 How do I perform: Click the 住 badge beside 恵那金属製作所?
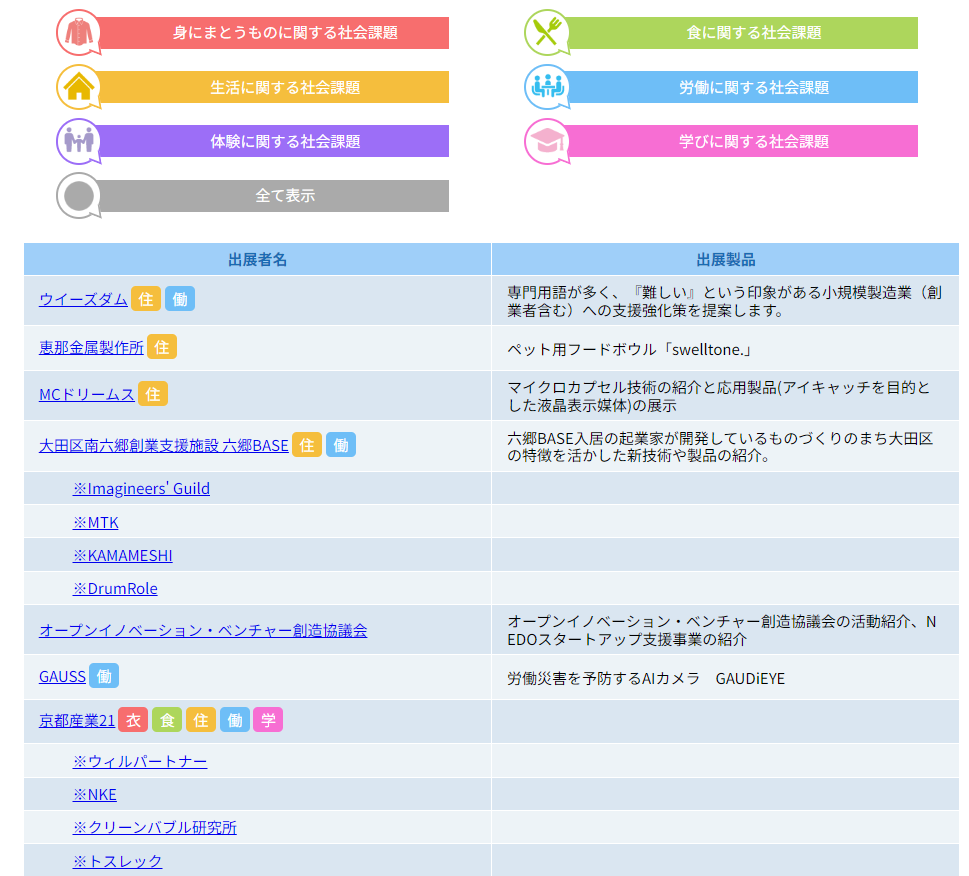(x=162, y=347)
